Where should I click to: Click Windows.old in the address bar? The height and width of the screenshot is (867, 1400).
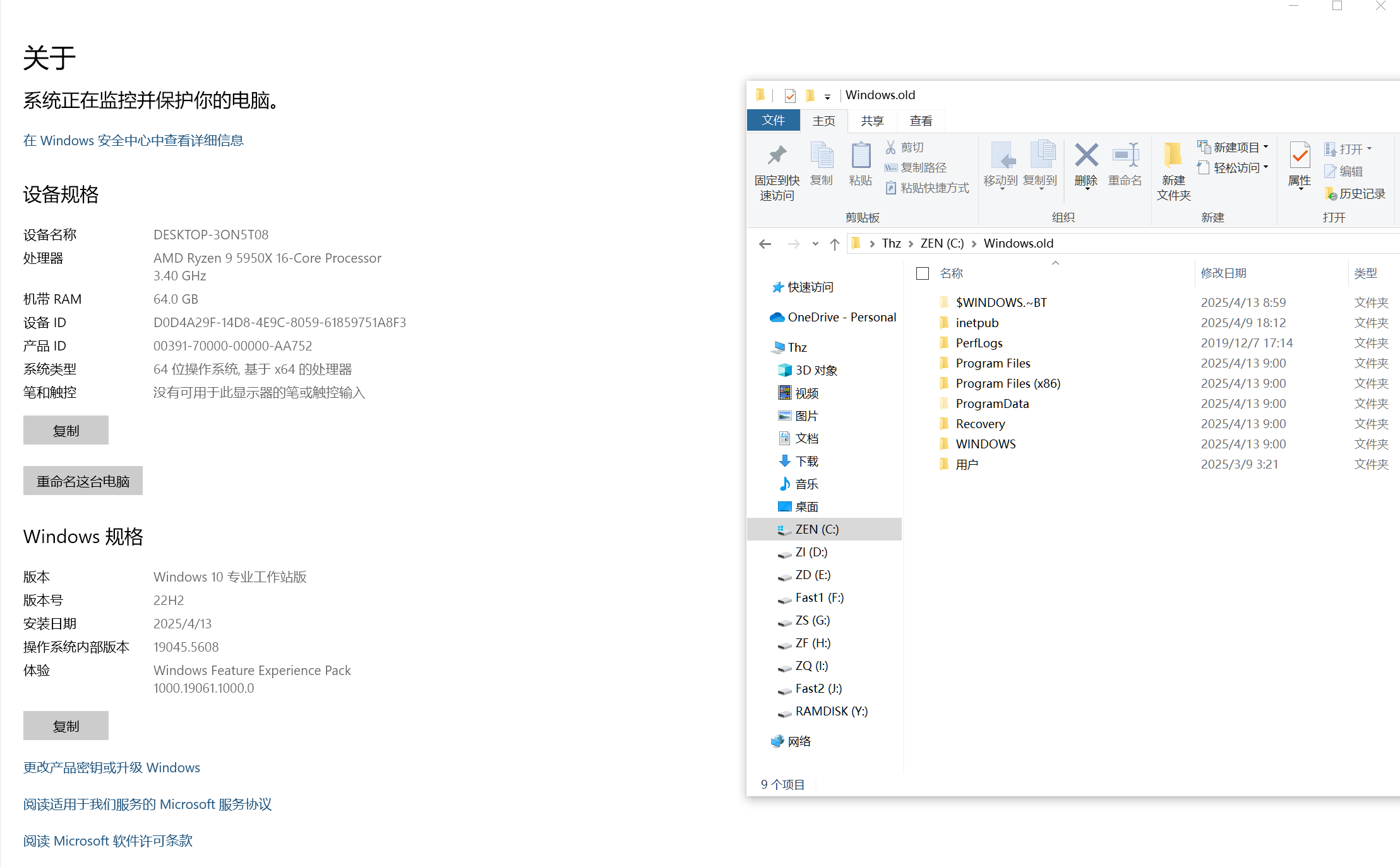[x=1019, y=244]
